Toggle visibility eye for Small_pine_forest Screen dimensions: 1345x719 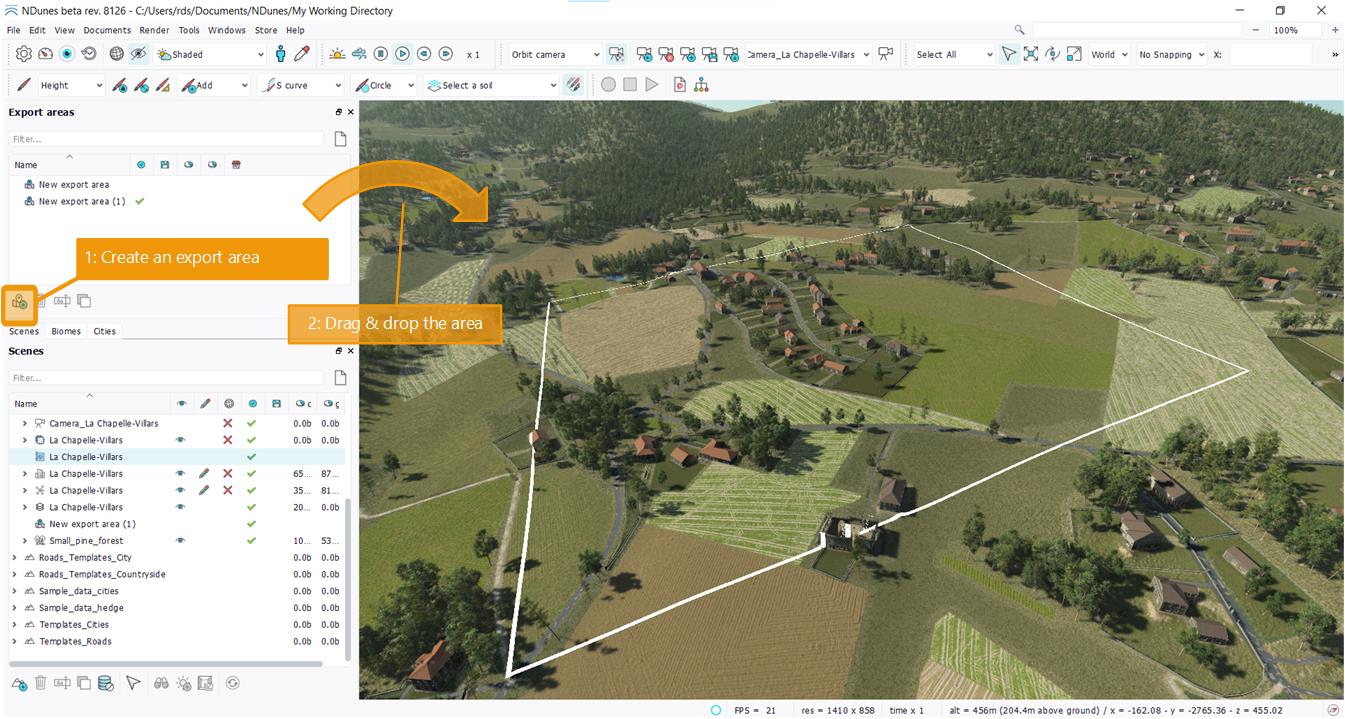(181, 541)
